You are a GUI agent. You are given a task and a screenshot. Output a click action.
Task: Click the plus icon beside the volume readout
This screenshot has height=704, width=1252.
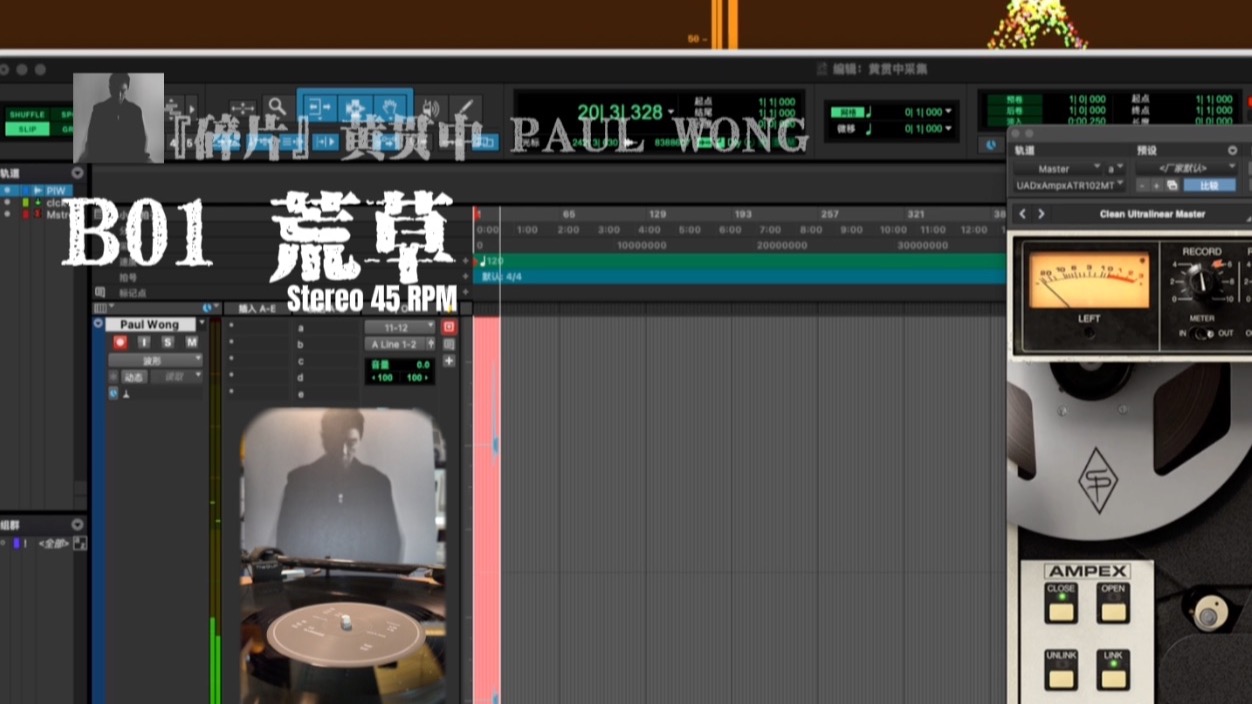pyautogui.click(x=448, y=361)
